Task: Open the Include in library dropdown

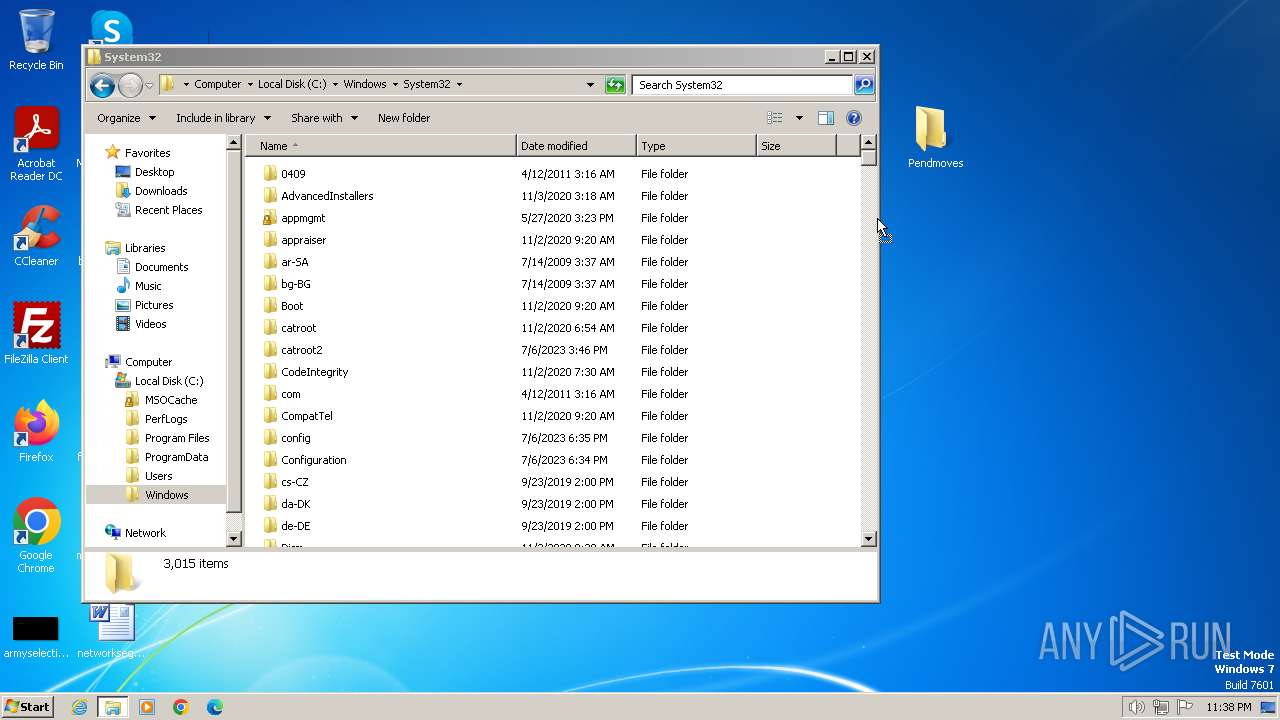Action: (224, 118)
